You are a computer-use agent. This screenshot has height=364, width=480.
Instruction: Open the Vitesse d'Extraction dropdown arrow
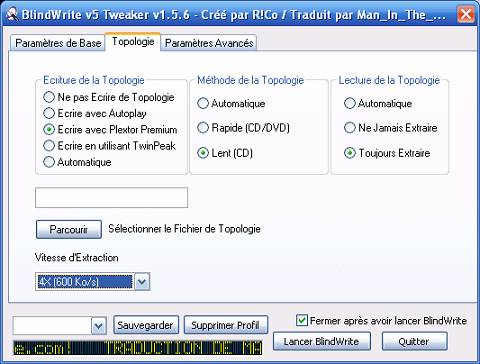142,282
